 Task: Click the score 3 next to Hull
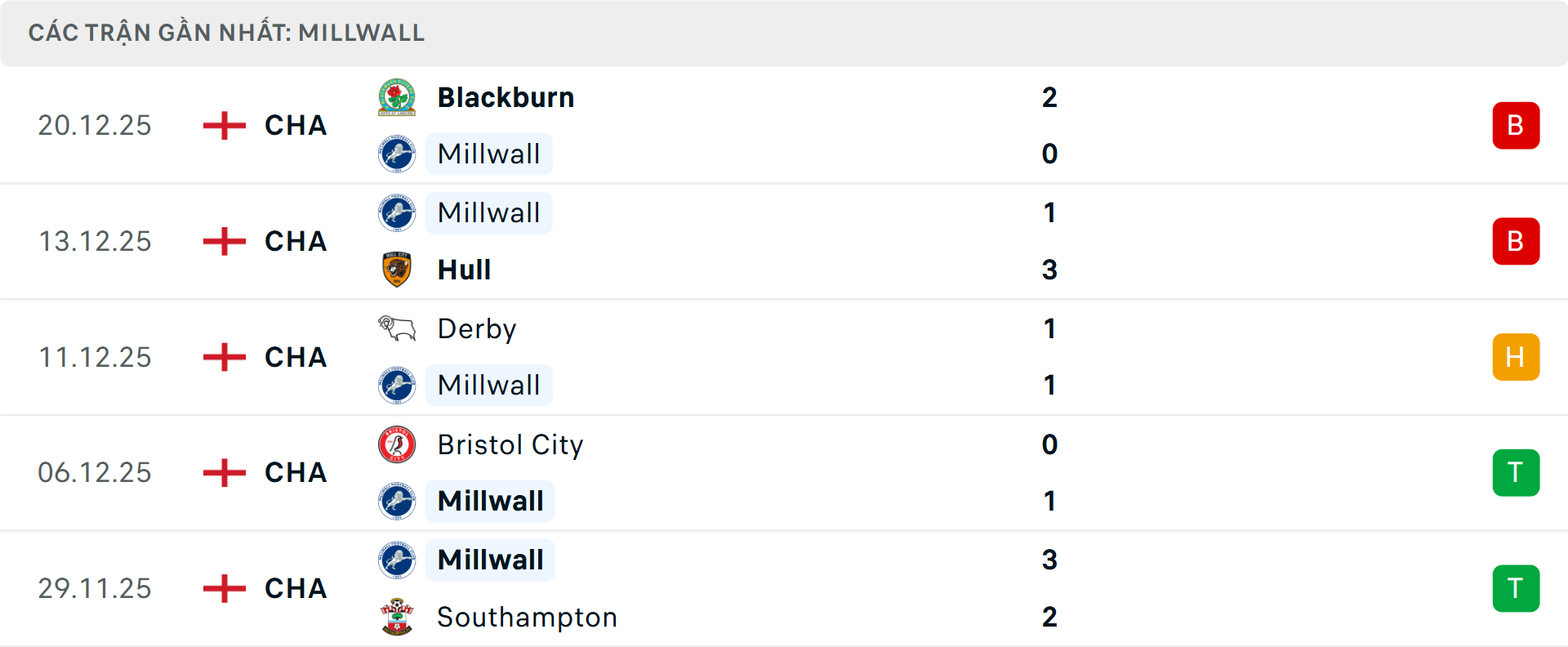click(1050, 270)
